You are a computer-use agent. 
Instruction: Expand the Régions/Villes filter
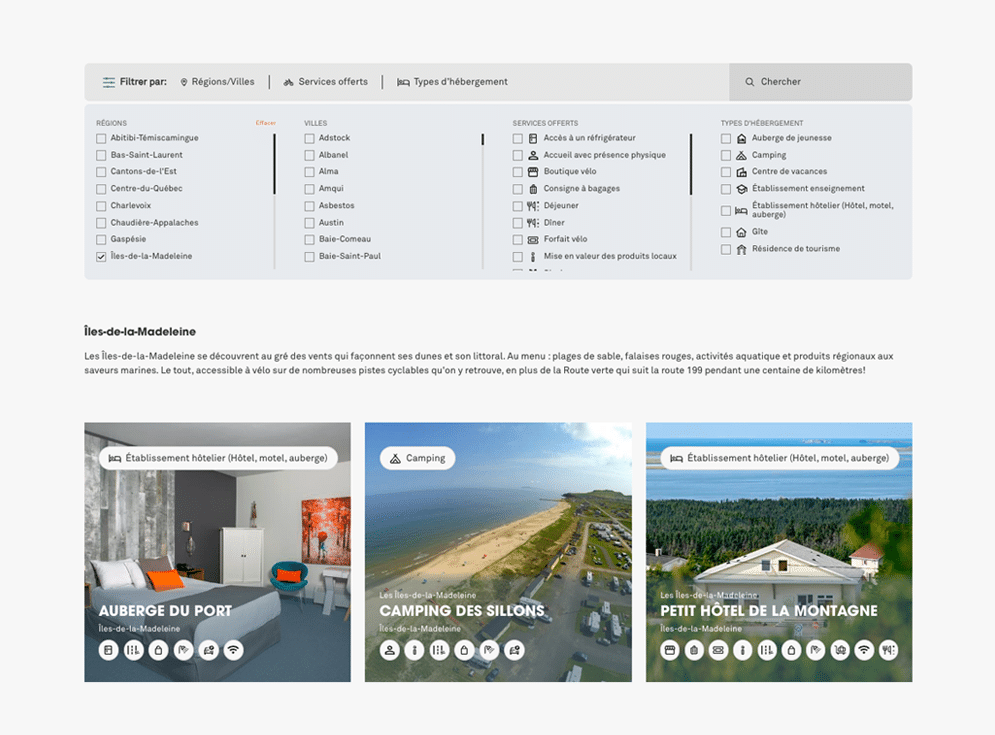point(217,82)
